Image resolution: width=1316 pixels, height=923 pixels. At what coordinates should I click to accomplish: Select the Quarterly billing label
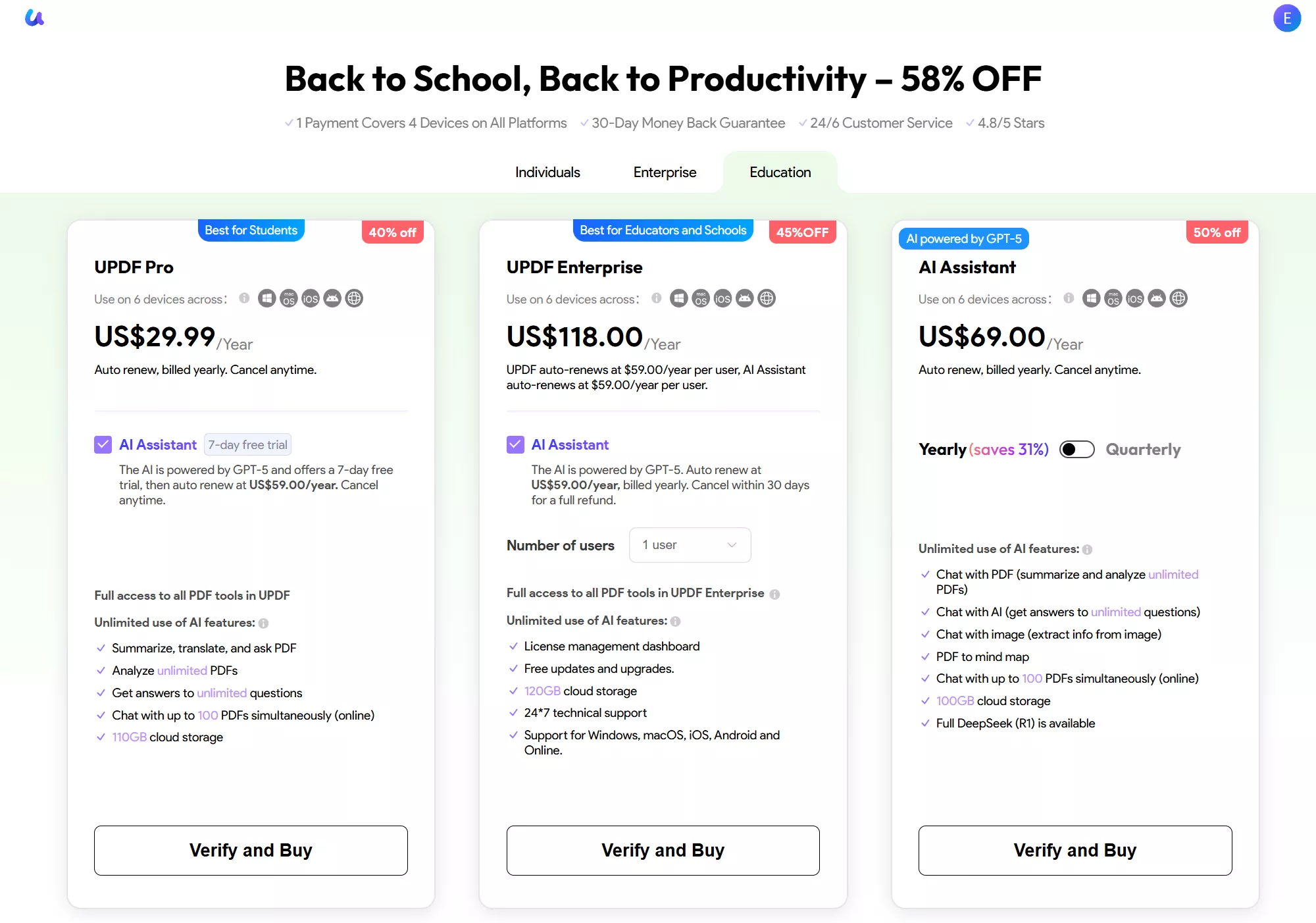(x=1143, y=450)
